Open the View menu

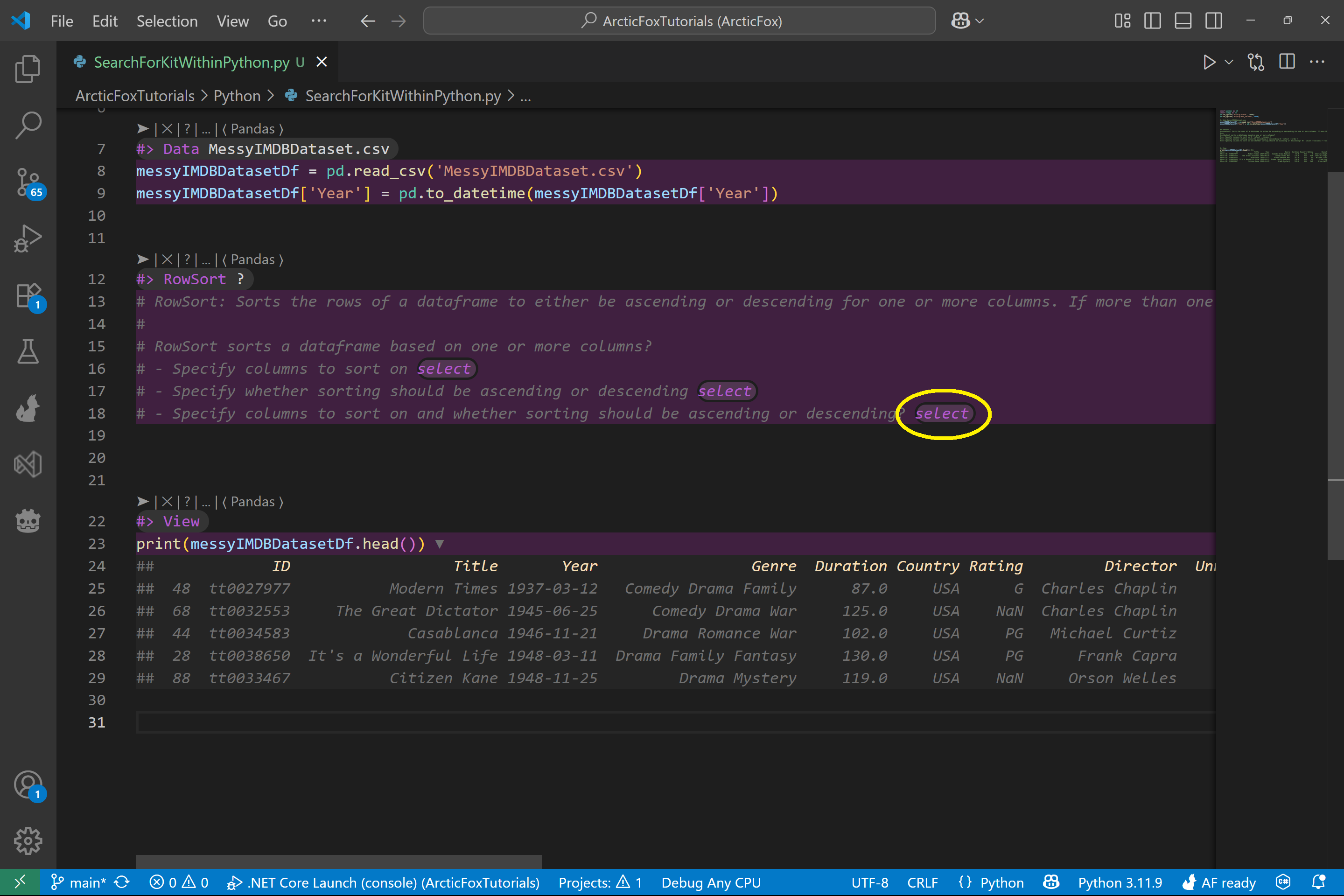[x=232, y=21]
